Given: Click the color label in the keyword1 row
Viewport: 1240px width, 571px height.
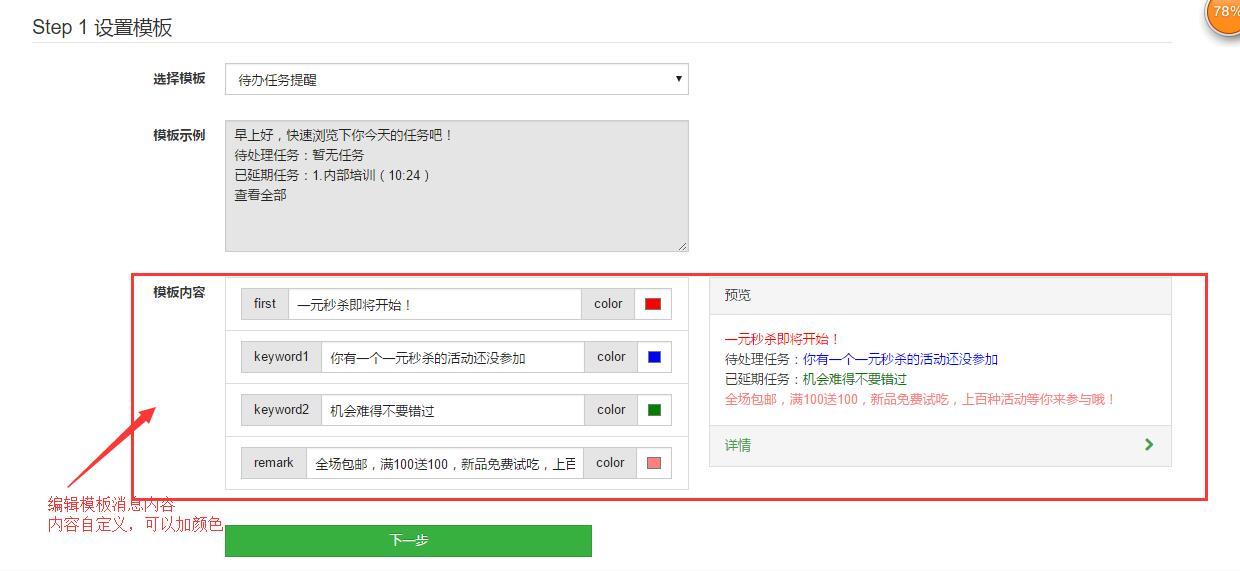Looking at the screenshot, I should pos(611,357).
